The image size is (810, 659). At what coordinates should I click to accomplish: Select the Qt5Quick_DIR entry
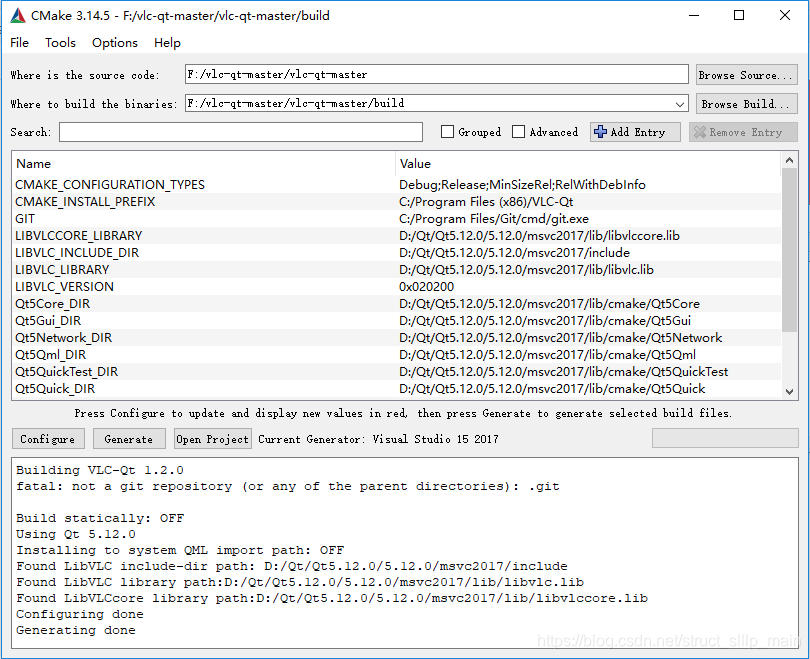tap(55, 389)
